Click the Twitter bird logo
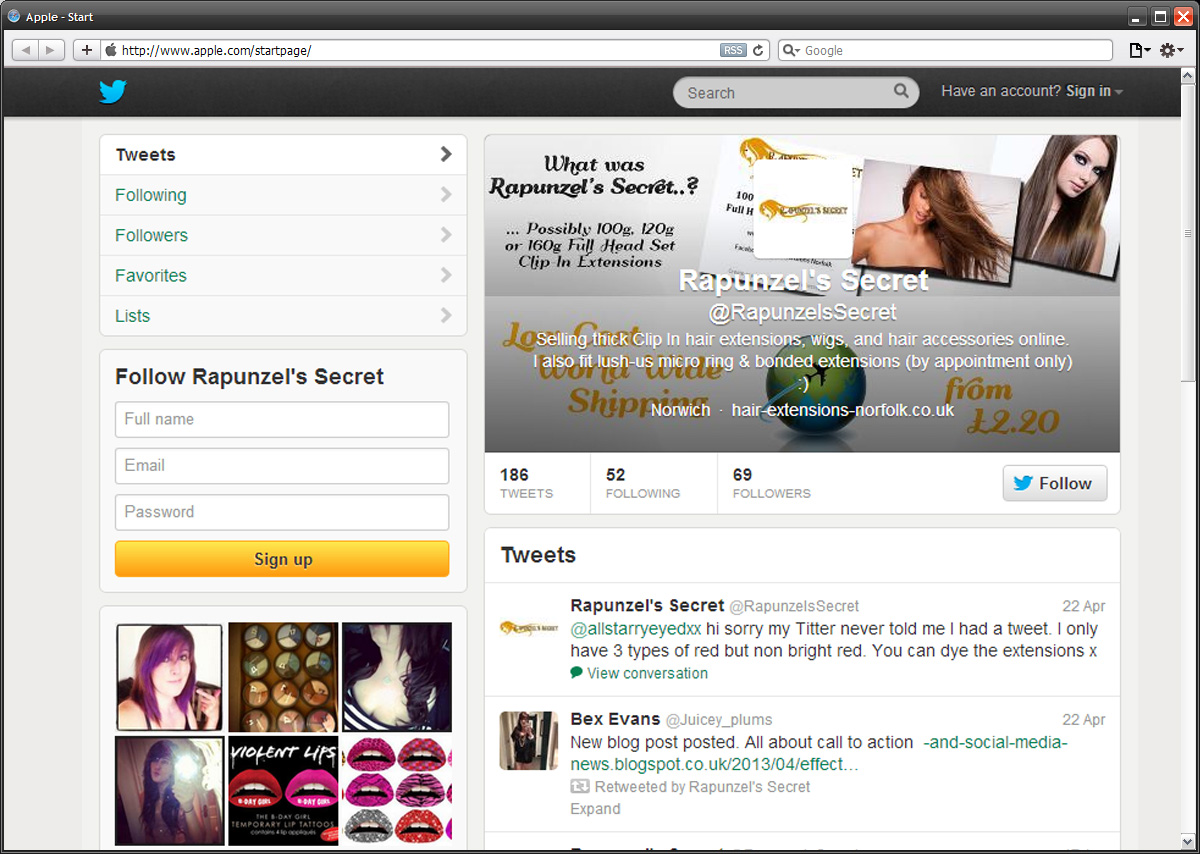This screenshot has height=854, width=1200. pyautogui.click(x=113, y=92)
